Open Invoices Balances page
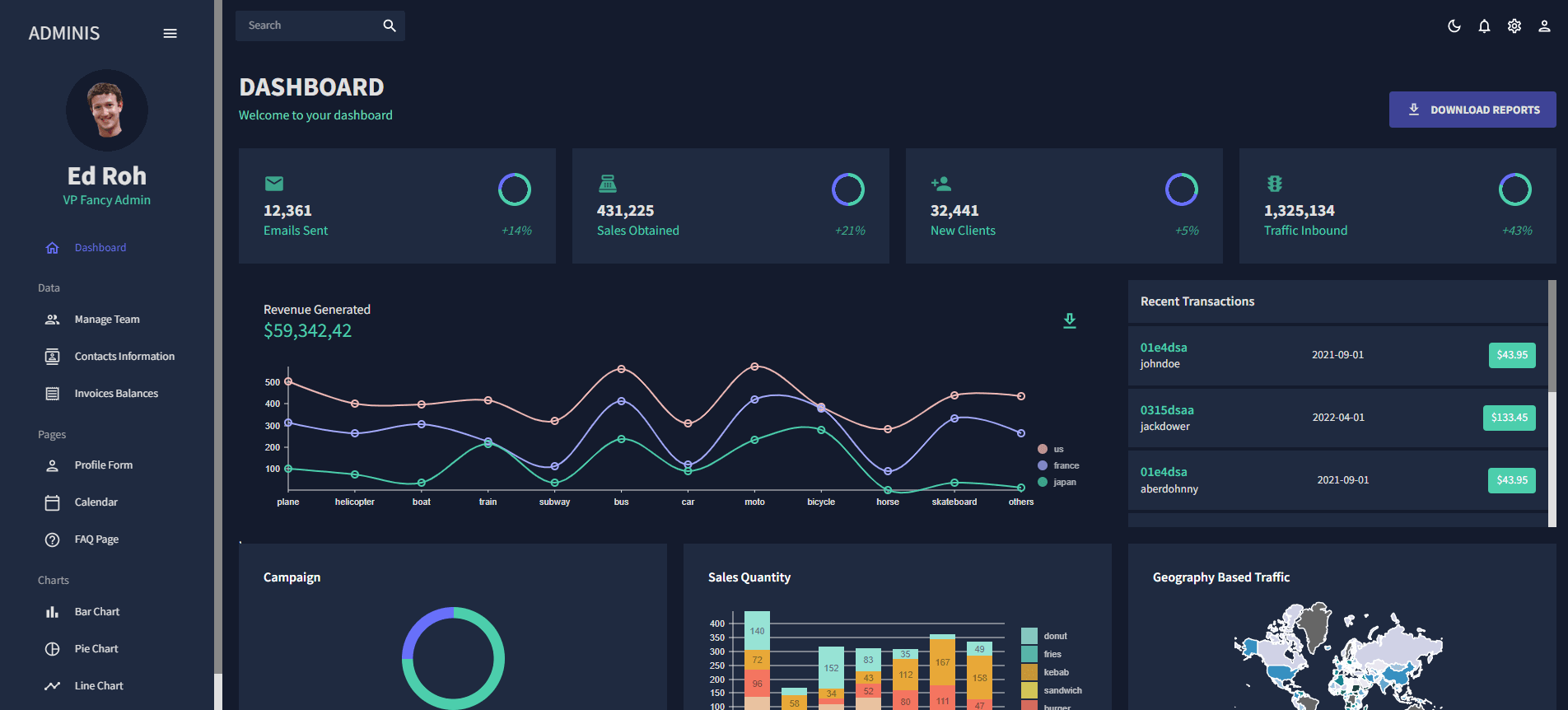Viewport: 1568px width, 710px height. tap(116, 394)
